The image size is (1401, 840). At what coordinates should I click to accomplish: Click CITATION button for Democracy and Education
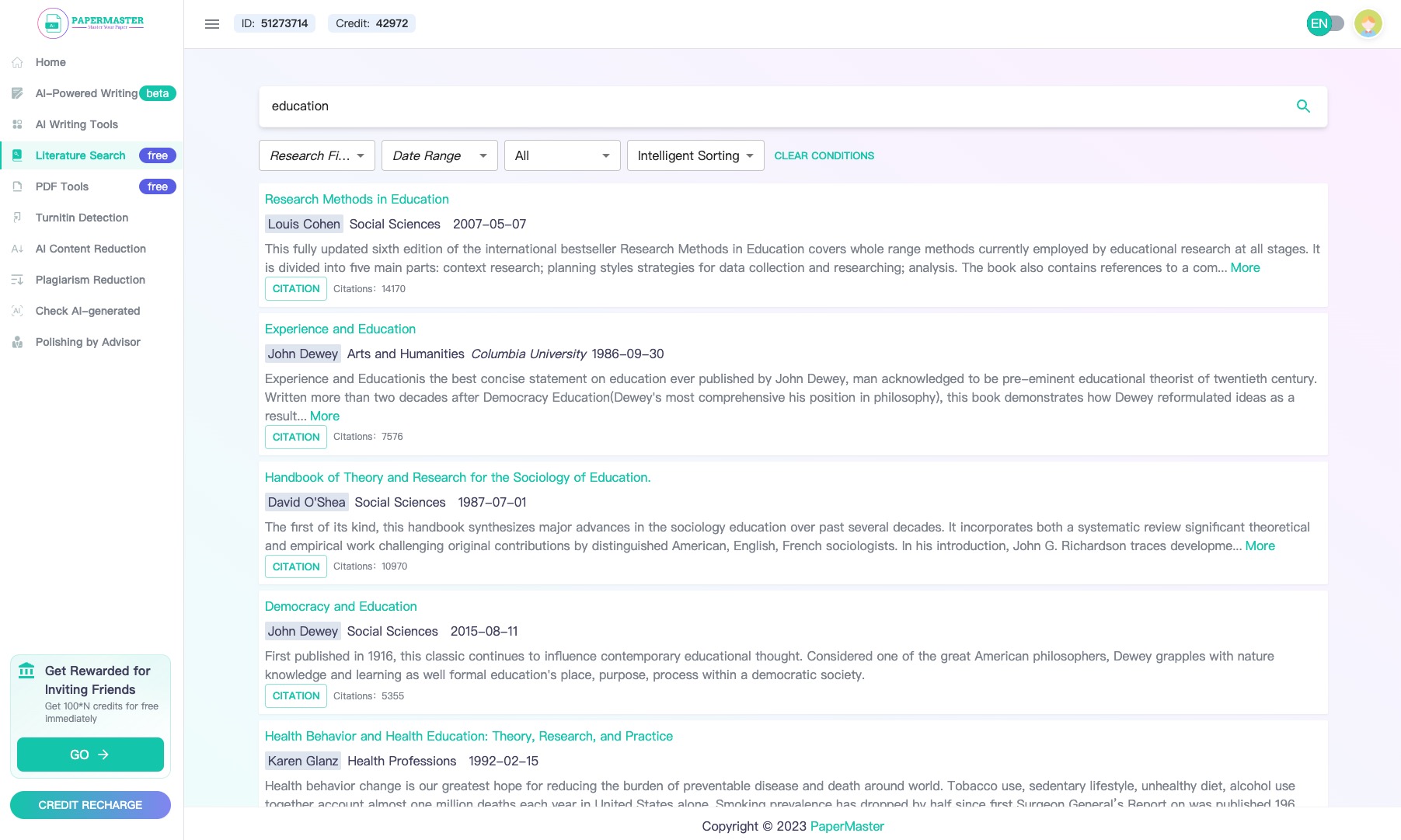pyautogui.click(x=295, y=696)
